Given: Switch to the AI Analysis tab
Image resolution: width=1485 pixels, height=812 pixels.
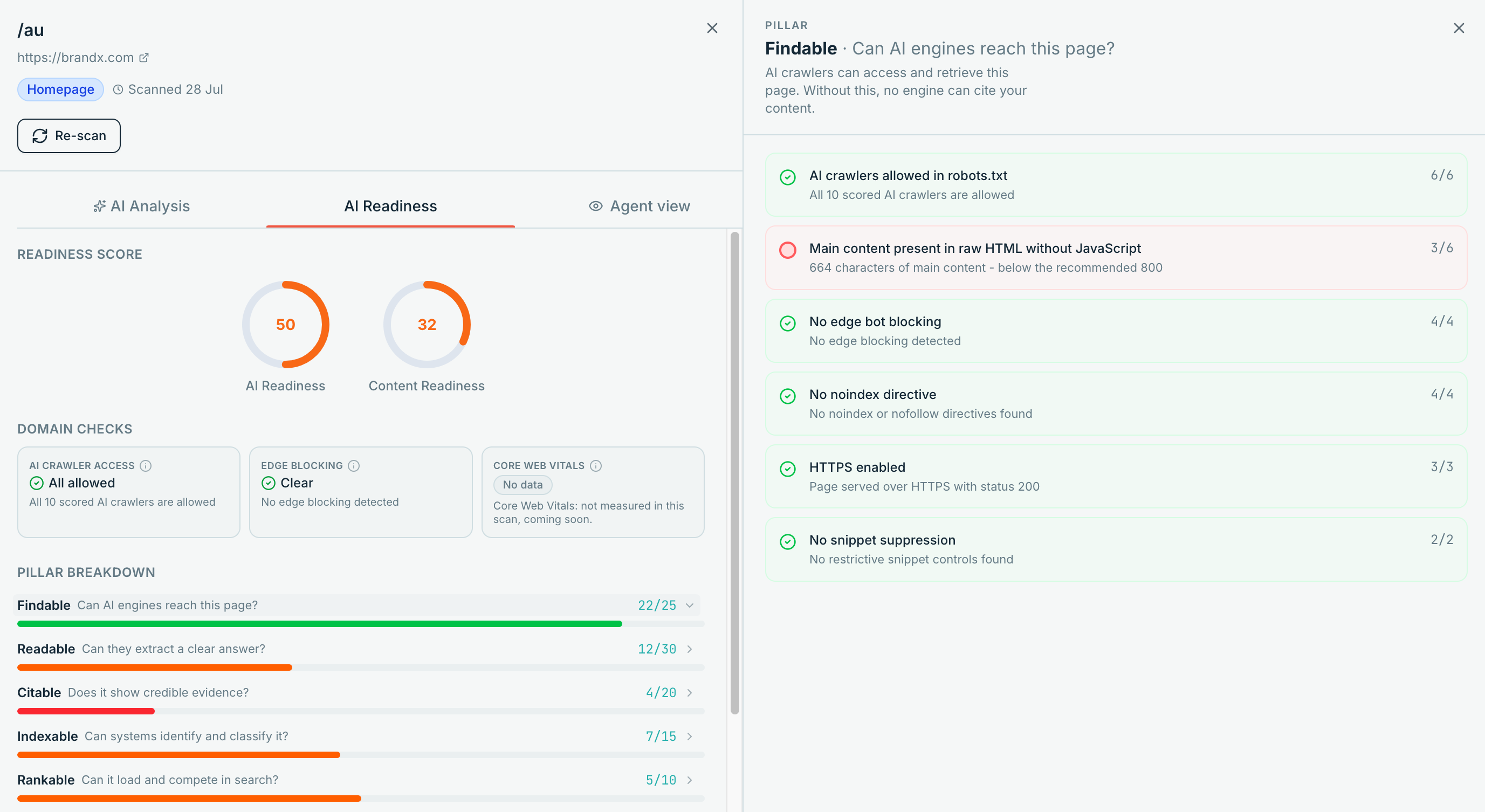Looking at the screenshot, I should click(142, 207).
